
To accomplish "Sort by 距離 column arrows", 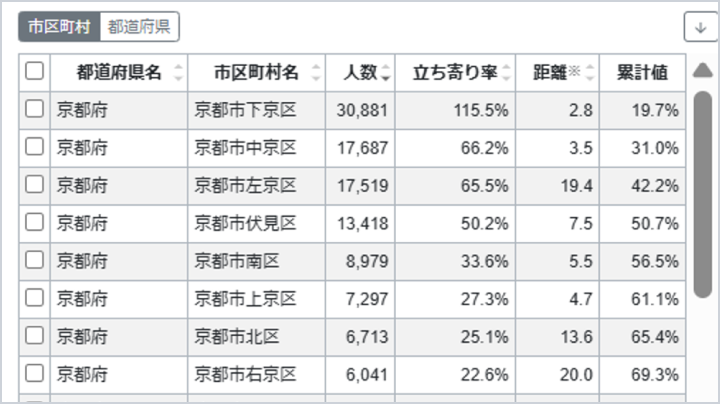I will [x=590, y=72].
